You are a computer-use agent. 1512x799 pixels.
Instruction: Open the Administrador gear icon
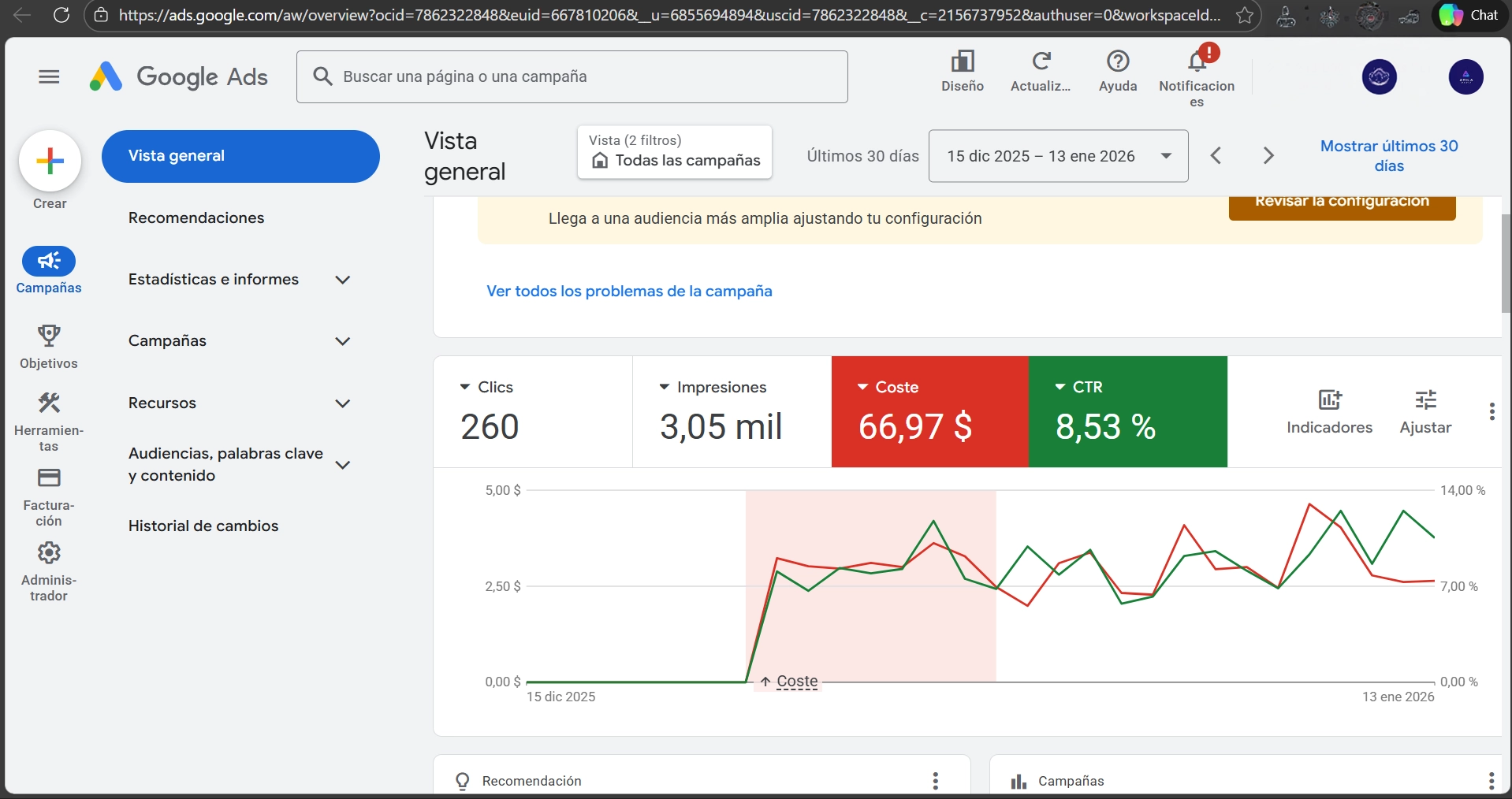[49, 553]
